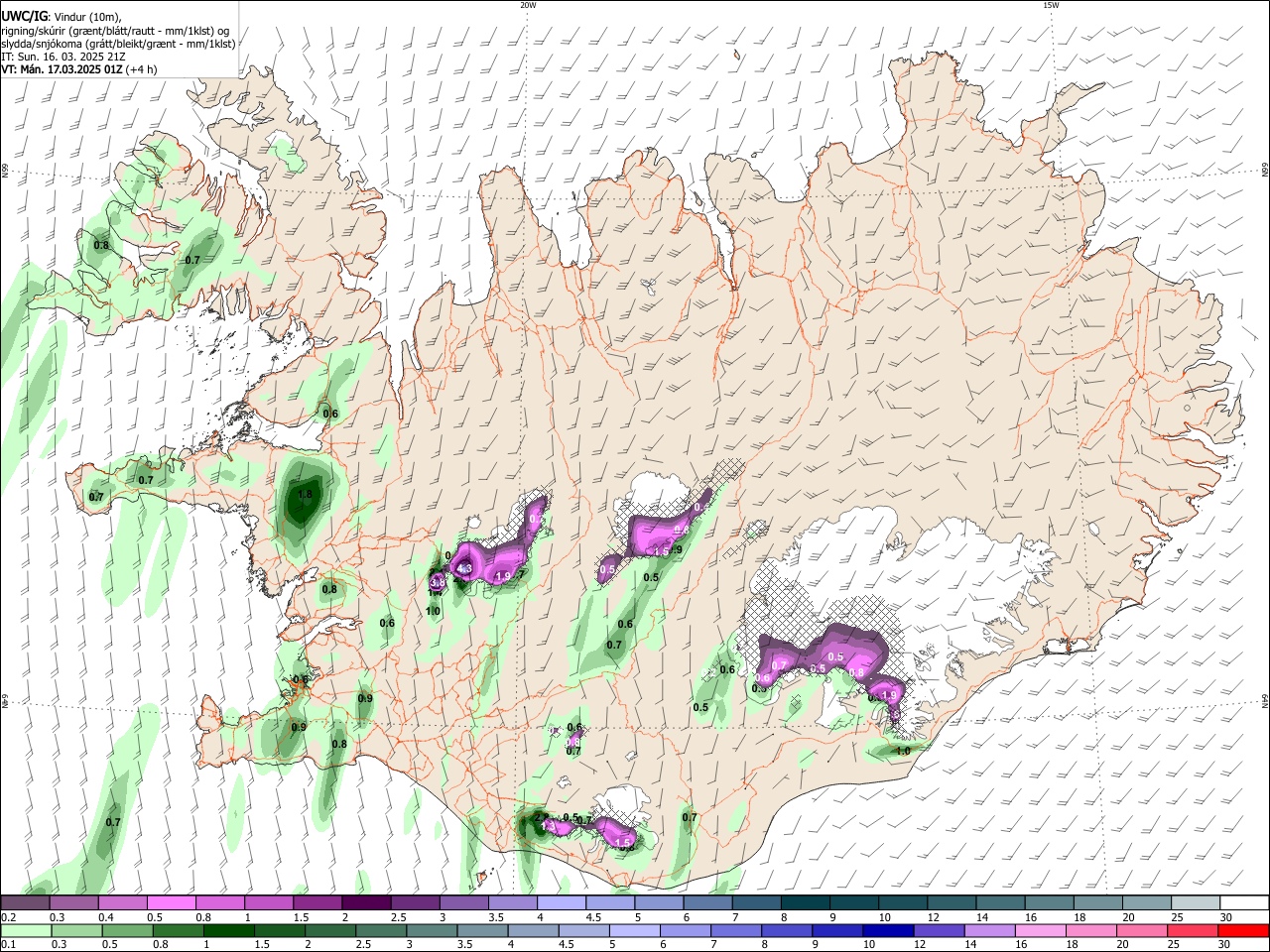
Task: Click the '20W' longitude label
Action: 528,5
